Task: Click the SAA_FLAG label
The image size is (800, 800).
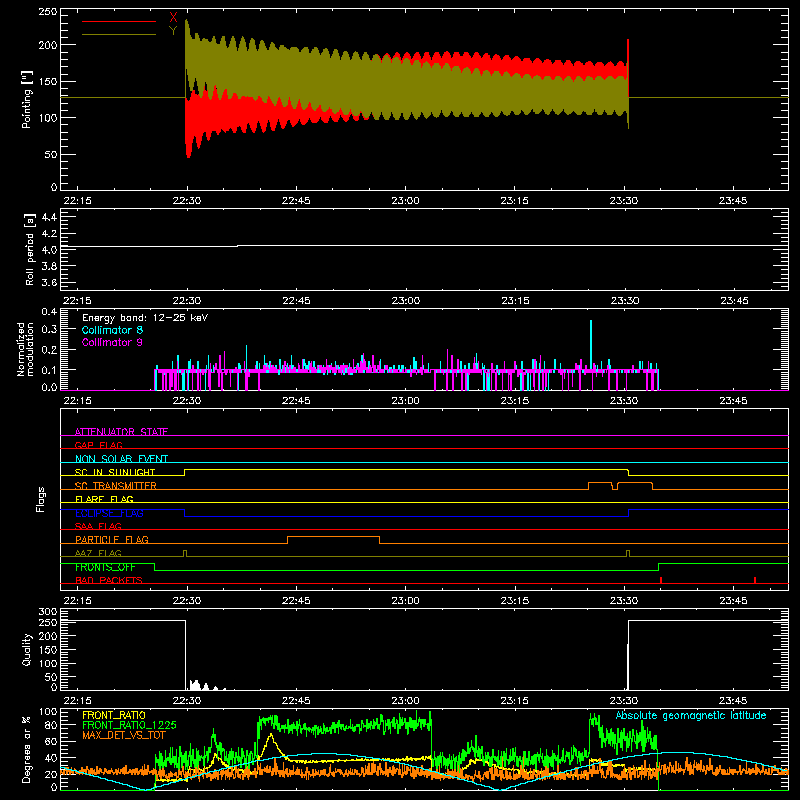Action: [x=98, y=526]
